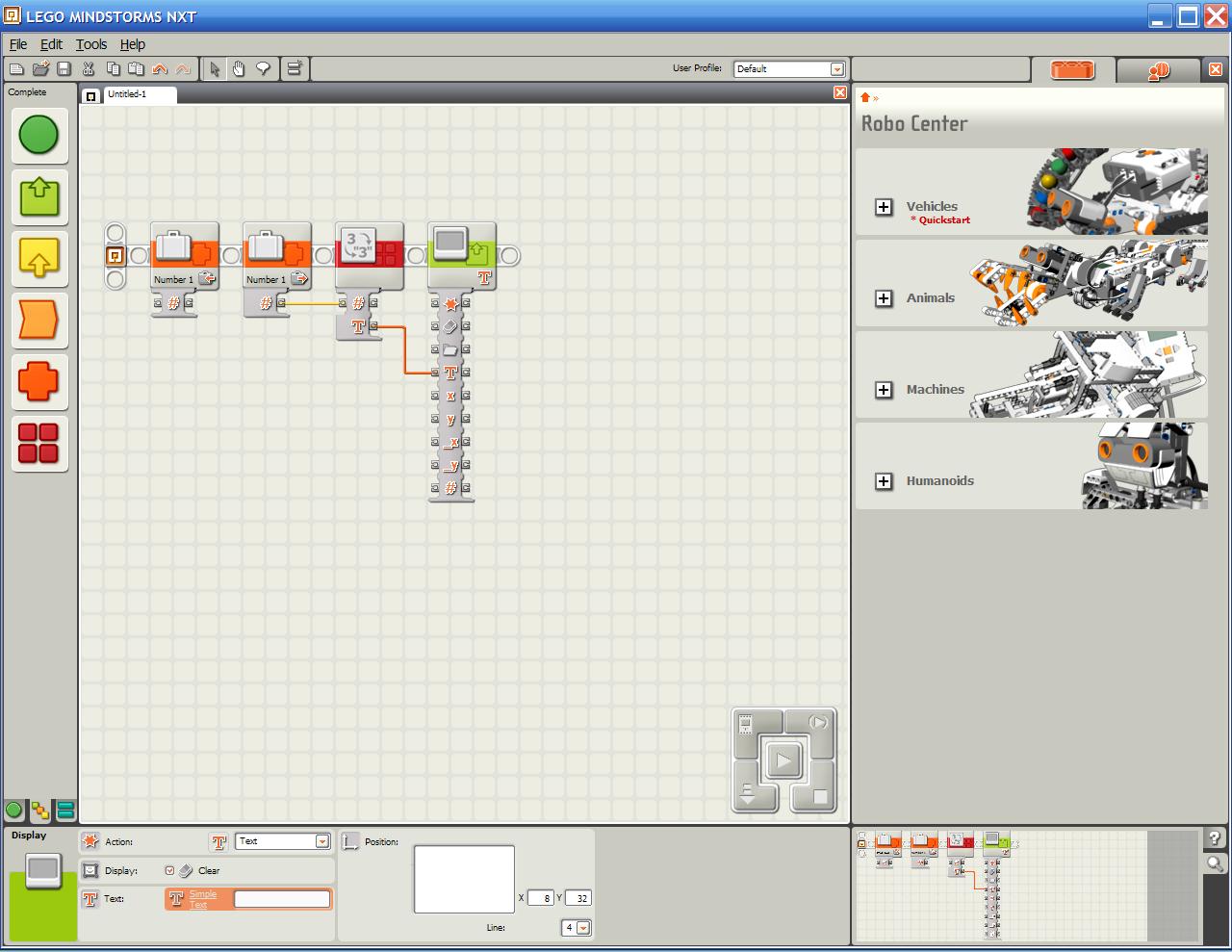This screenshot has height=952, width=1232.
Task: Open the Create My Block tool
Action: point(295,68)
